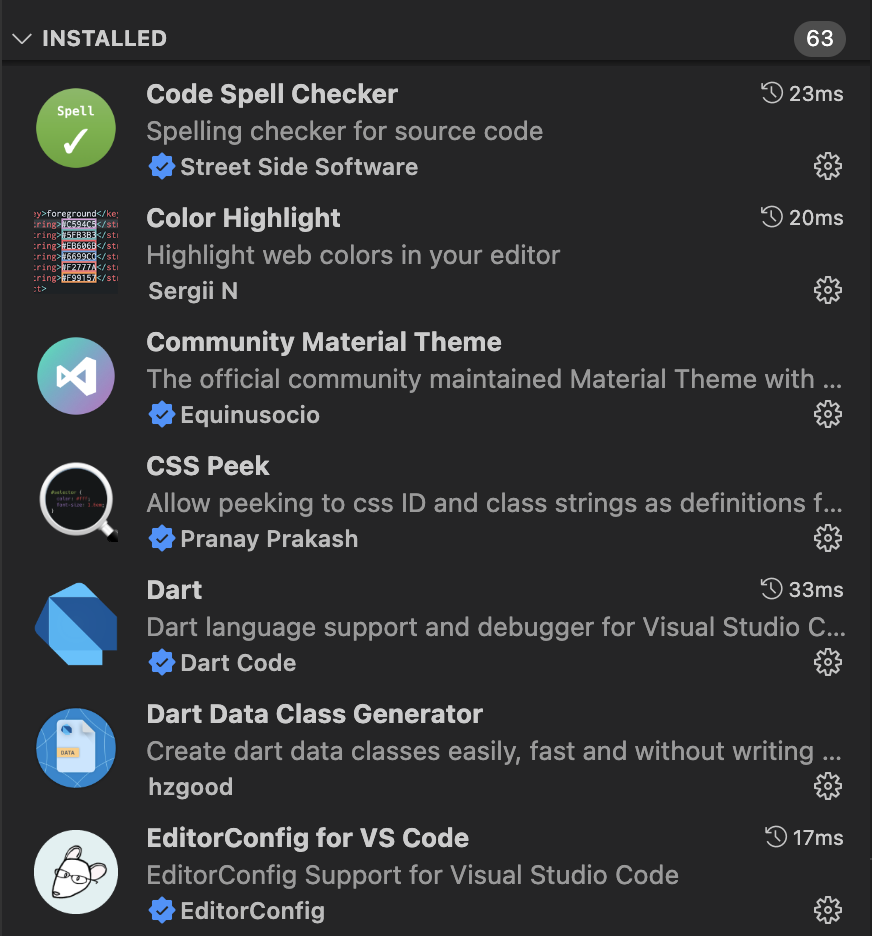Click the 17ms activation time
The width and height of the screenshot is (872, 936).
pos(818,838)
